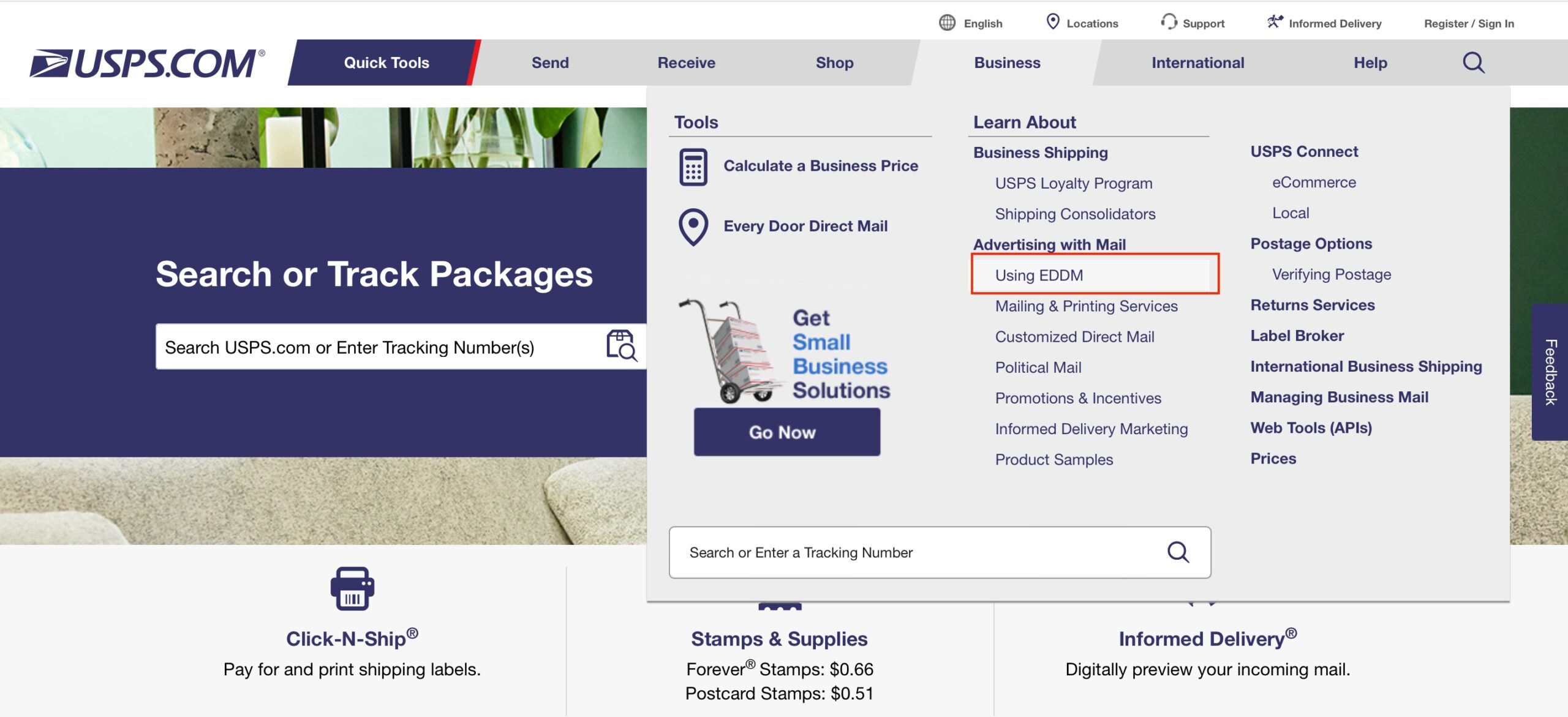
Task: Open the Send menu dropdown
Action: click(x=551, y=62)
